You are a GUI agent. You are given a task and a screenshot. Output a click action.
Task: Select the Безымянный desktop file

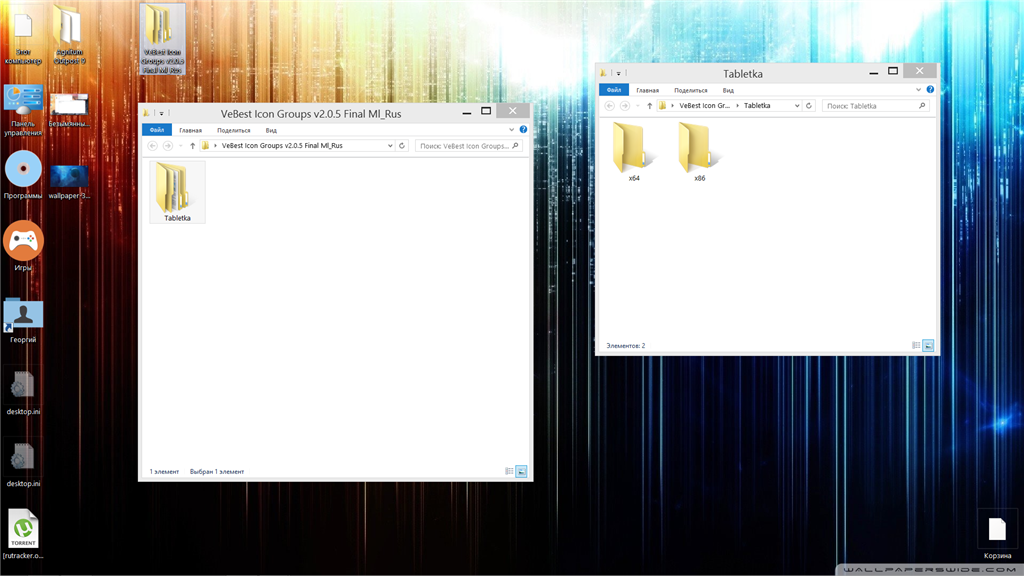pos(69,110)
